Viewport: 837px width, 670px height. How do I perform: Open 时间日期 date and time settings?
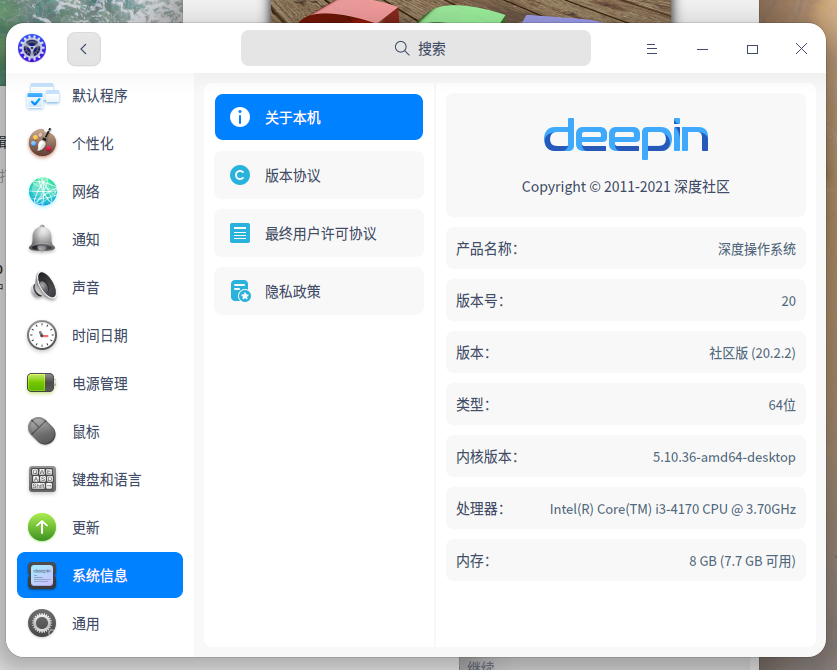(100, 336)
